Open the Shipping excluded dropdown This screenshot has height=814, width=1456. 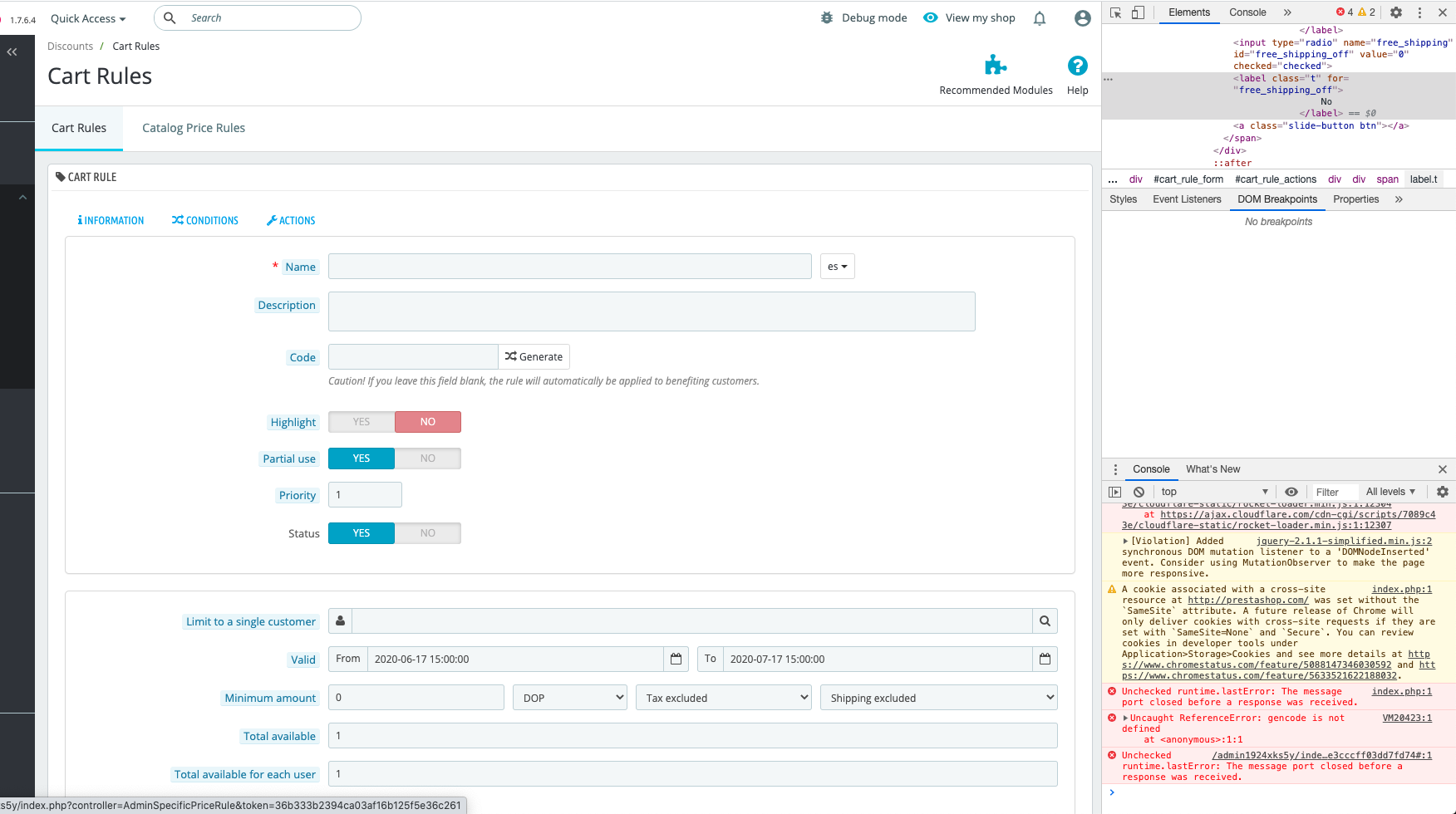939,698
